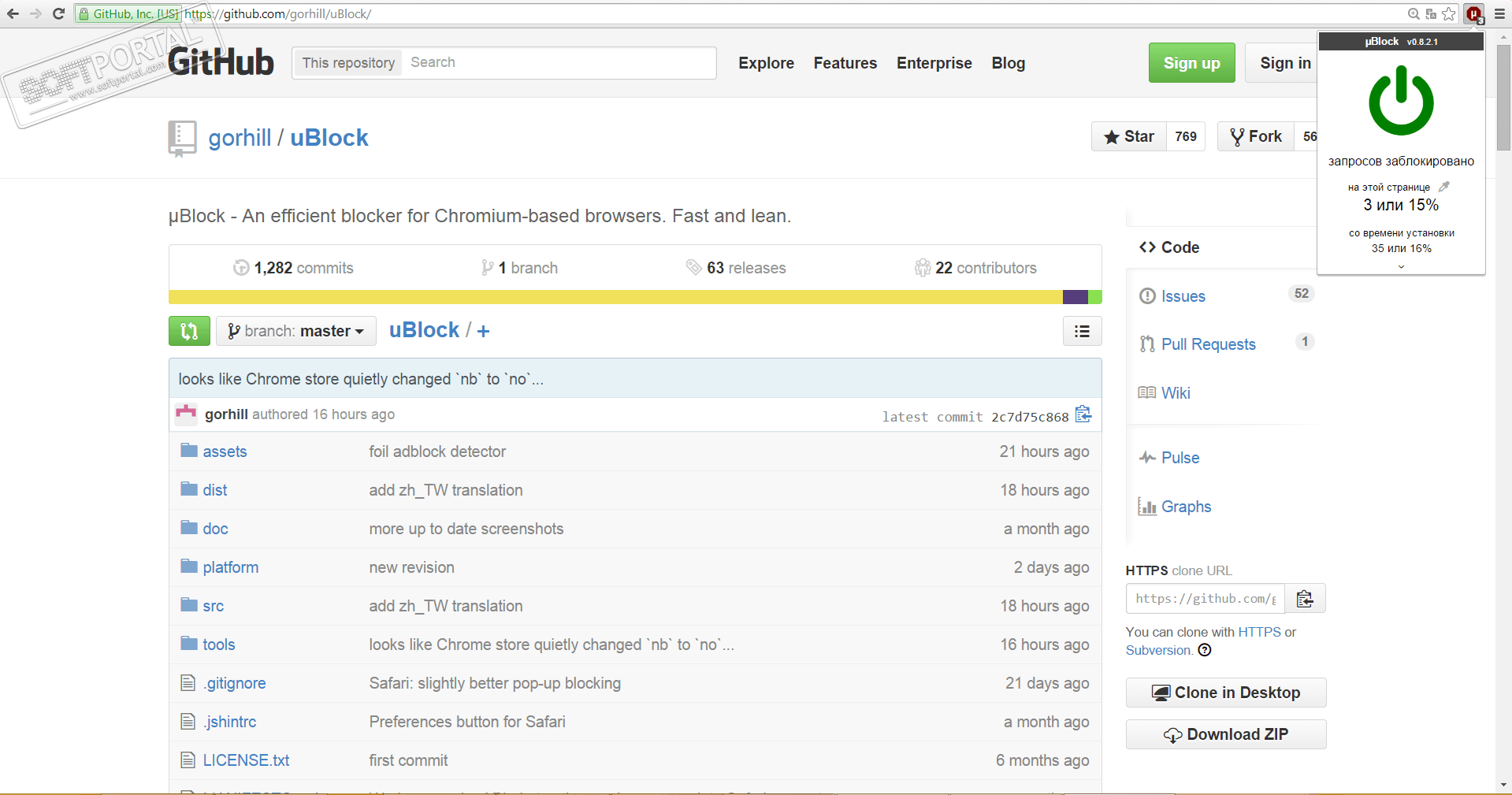Open the .gitignore file
The image size is (1512, 795).
point(234,683)
